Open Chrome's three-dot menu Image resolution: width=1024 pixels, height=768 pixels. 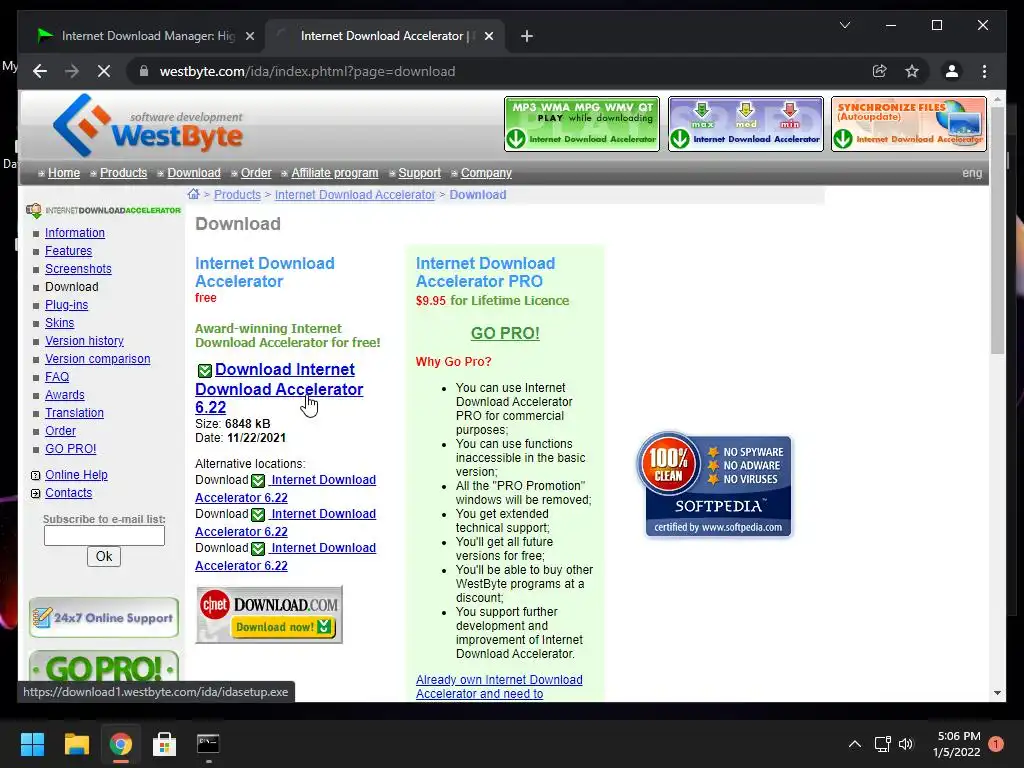984,71
